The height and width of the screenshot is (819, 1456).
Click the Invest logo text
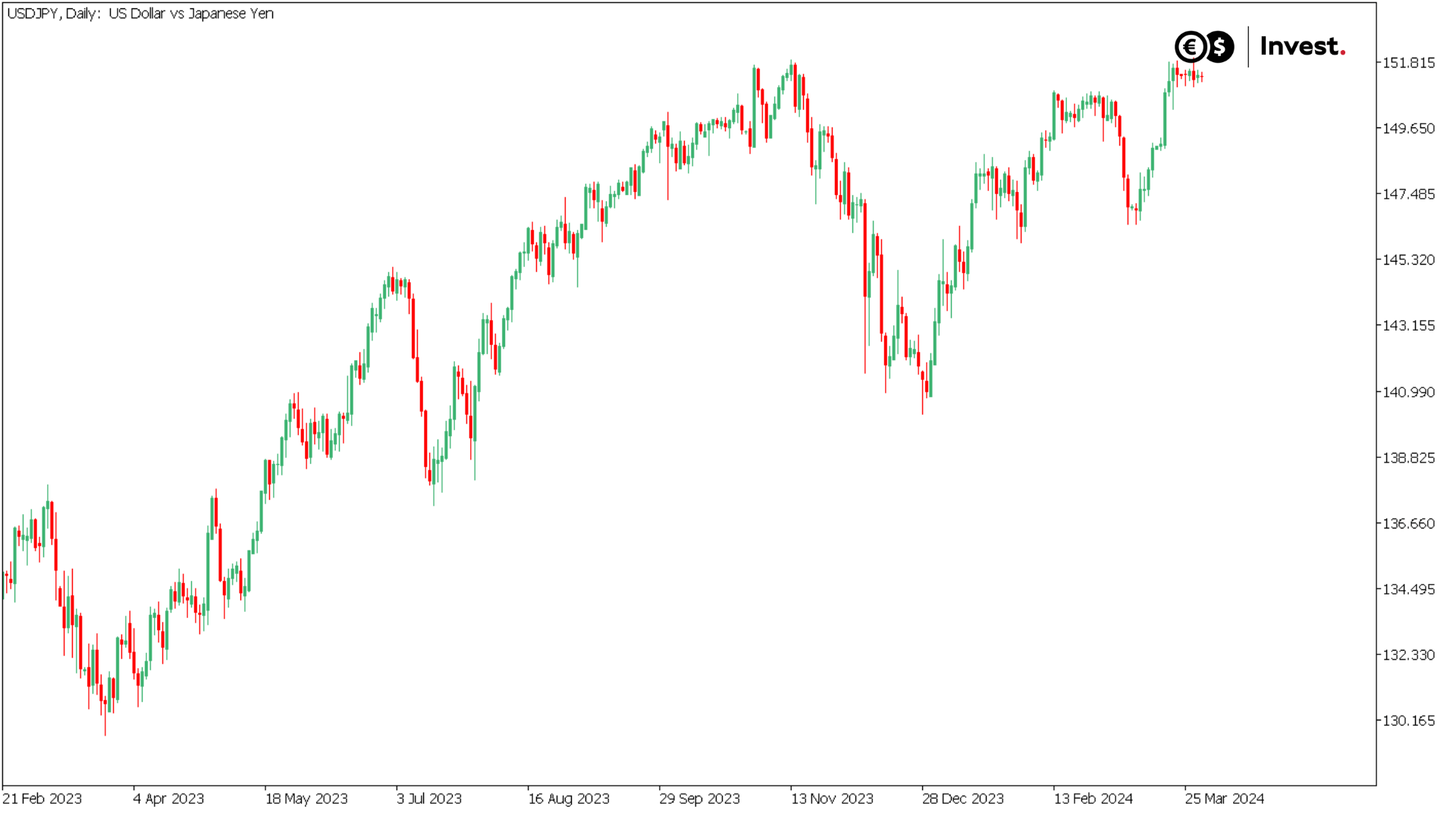(1303, 47)
